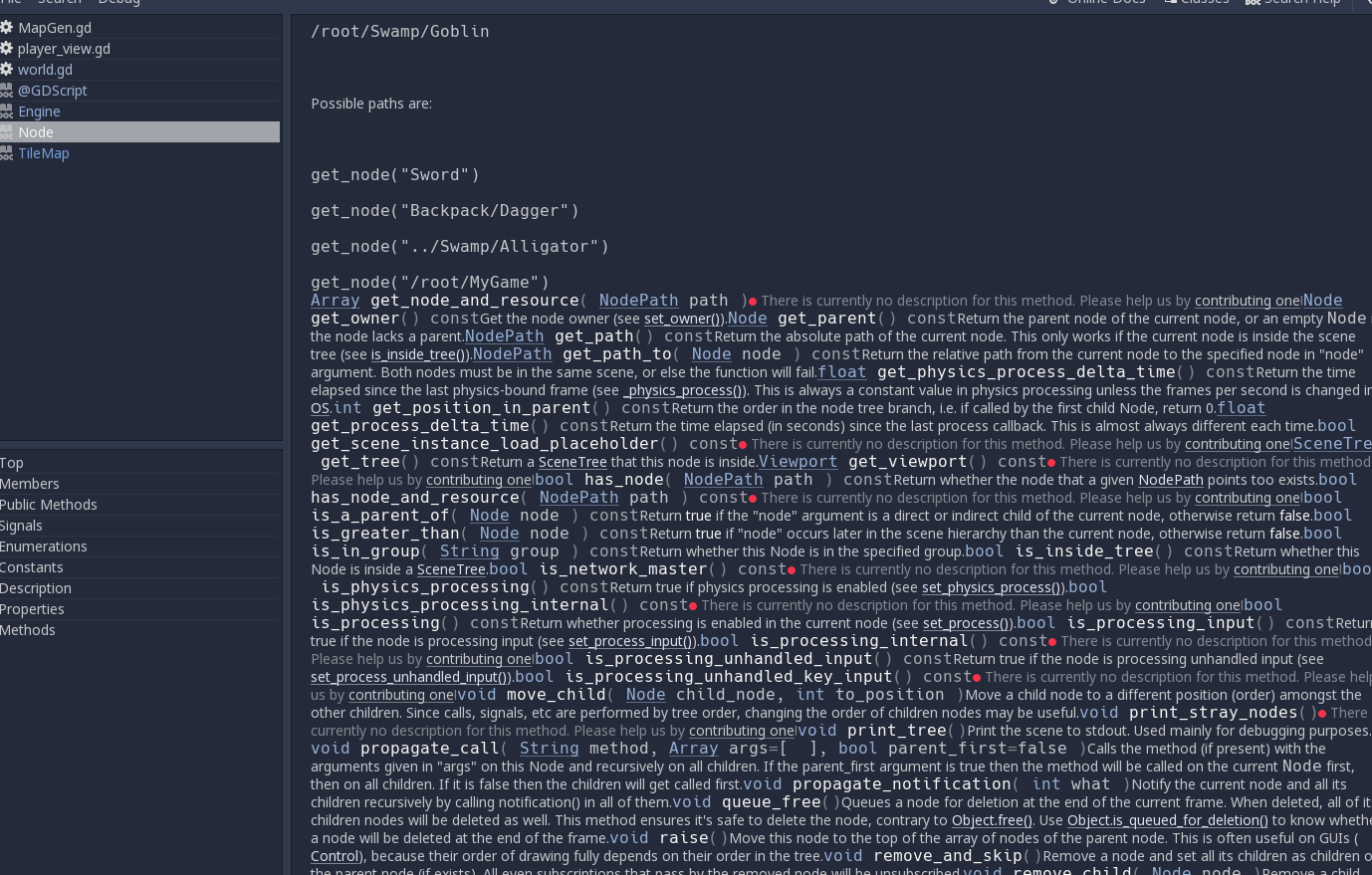The image size is (1372, 875).
Task: Jump to the Signals section of Node help
Action: click(x=22, y=525)
